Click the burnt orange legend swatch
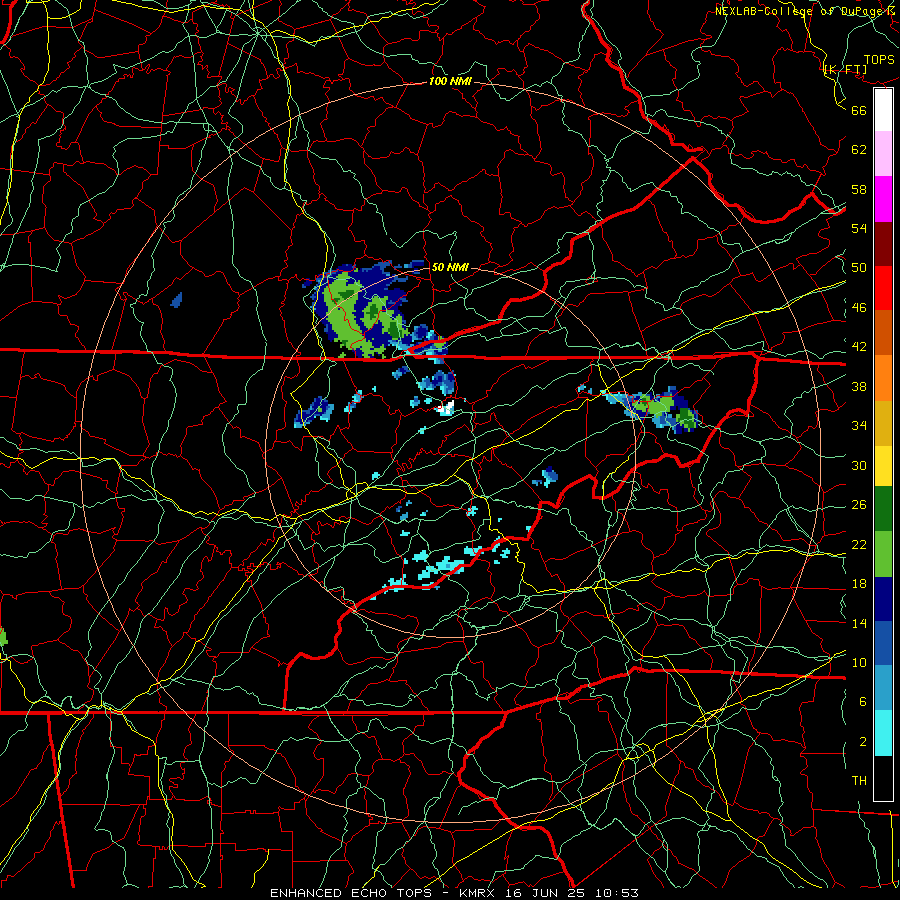900x900 pixels. pos(883,332)
